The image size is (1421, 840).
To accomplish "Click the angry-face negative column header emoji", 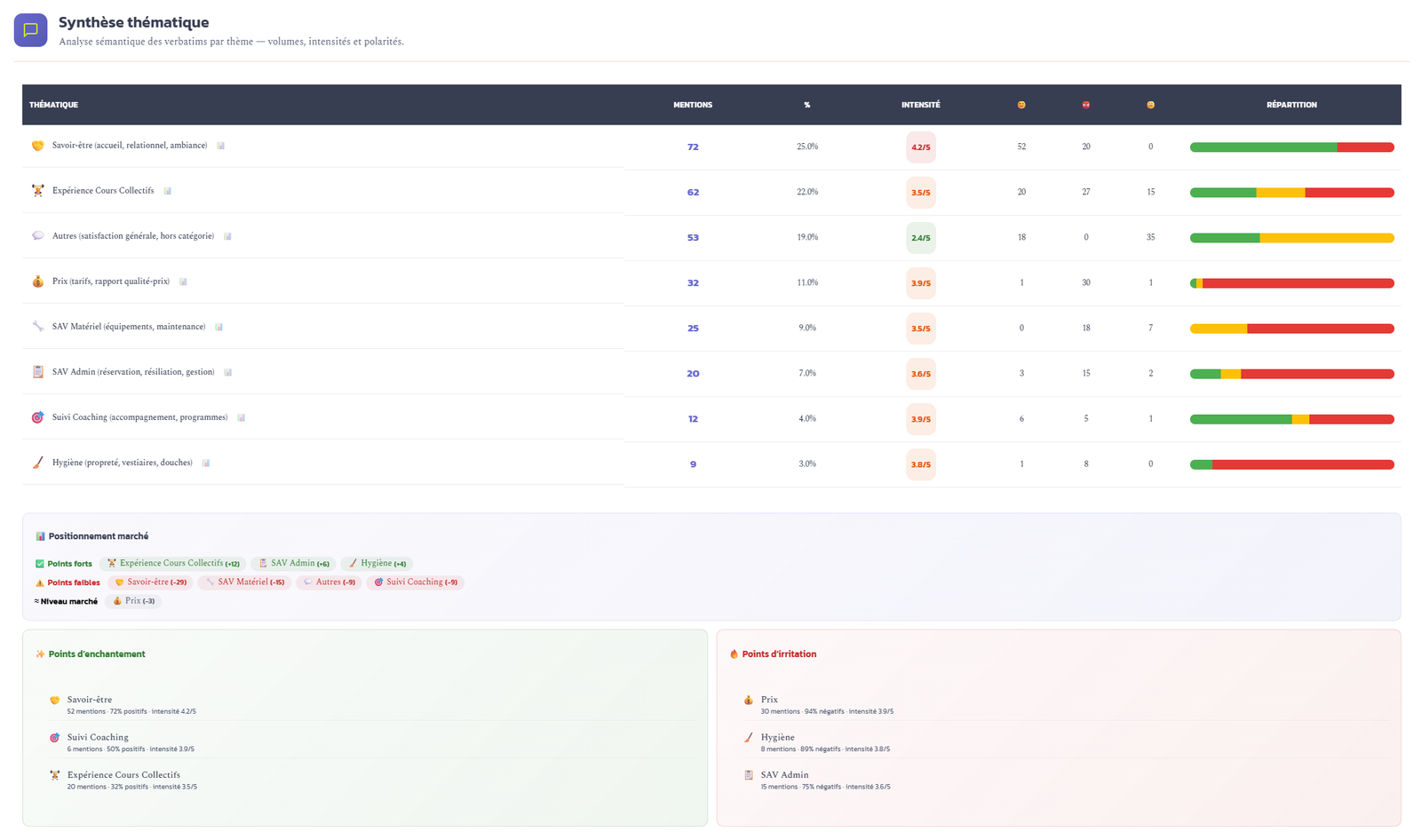I will pyautogui.click(x=1086, y=105).
